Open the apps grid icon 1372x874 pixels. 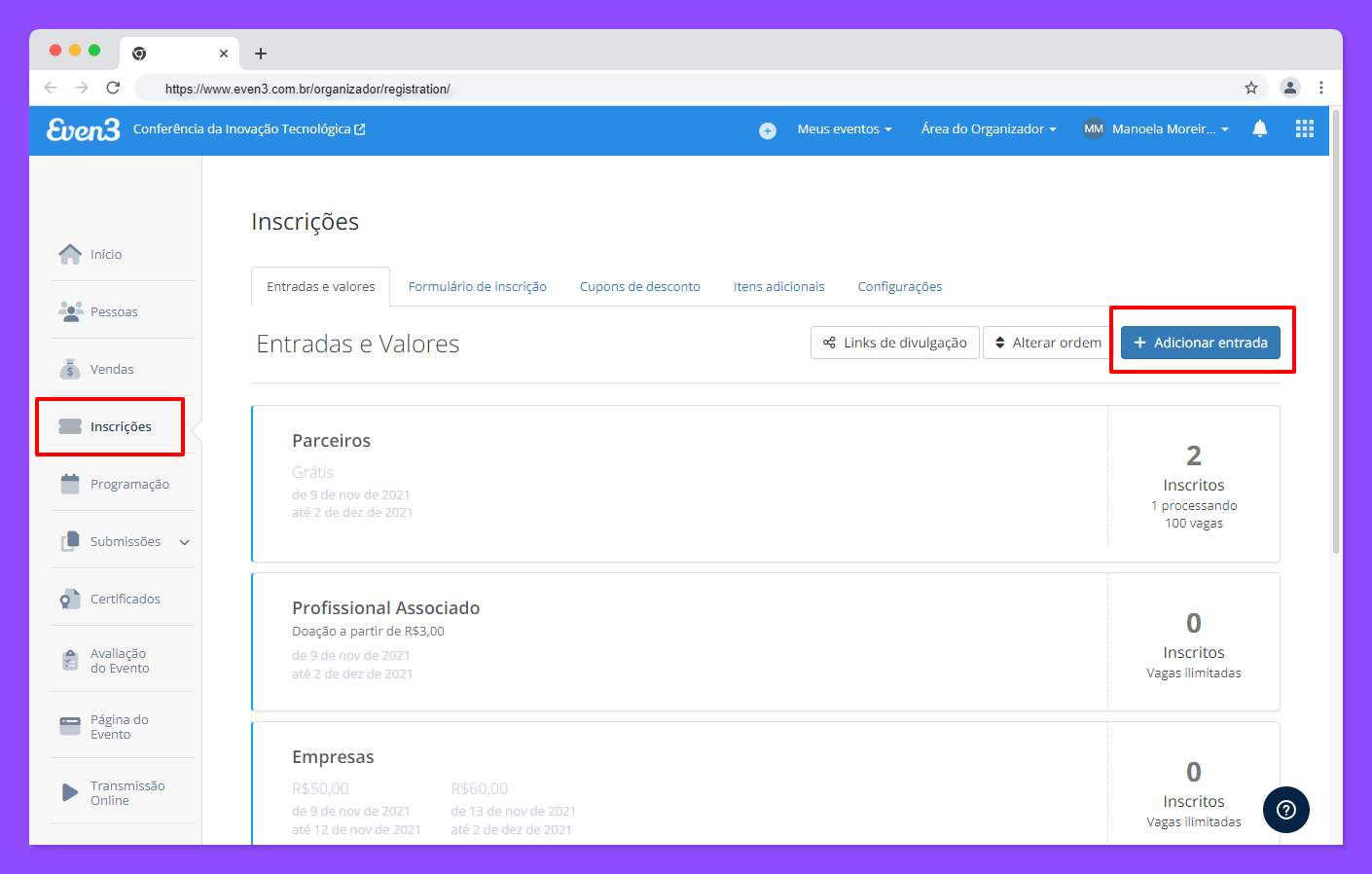(x=1305, y=128)
